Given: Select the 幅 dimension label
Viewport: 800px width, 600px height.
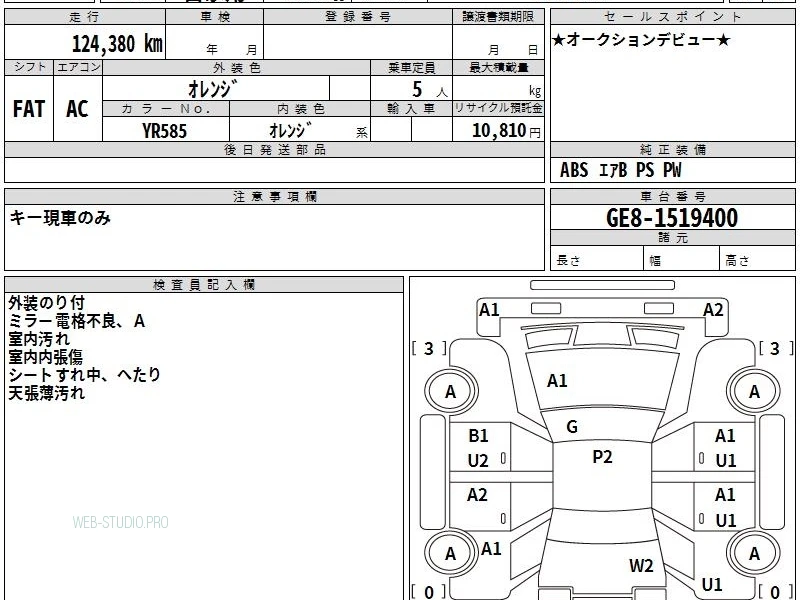Looking at the screenshot, I should point(656,261).
